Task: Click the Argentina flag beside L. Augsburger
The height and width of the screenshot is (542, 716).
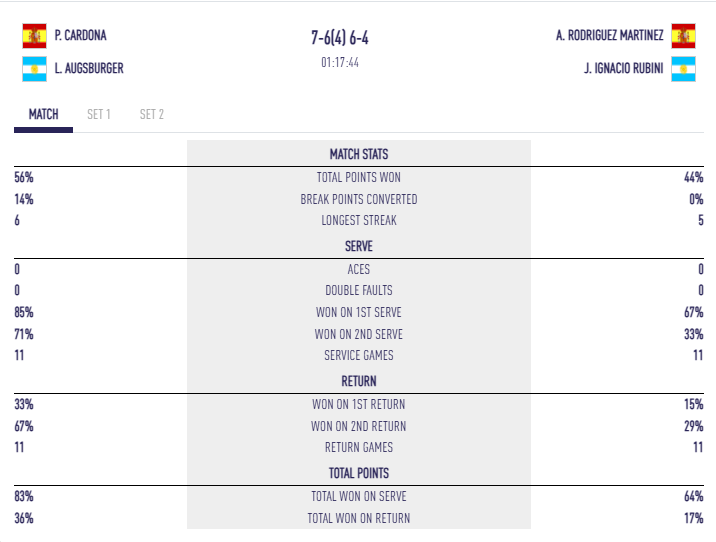Action: (34, 68)
